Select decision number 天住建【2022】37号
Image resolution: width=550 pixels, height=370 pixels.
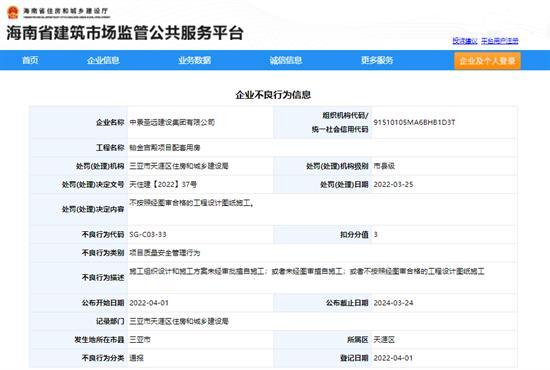163,184
